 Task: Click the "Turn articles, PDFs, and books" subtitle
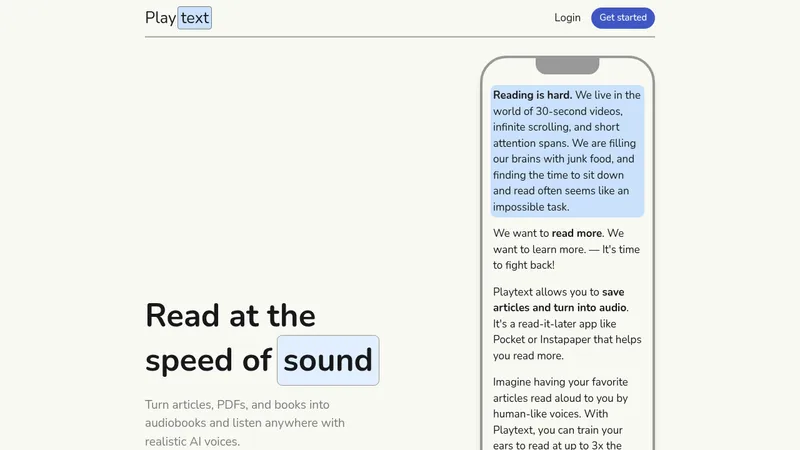pyautogui.click(x=245, y=423)
